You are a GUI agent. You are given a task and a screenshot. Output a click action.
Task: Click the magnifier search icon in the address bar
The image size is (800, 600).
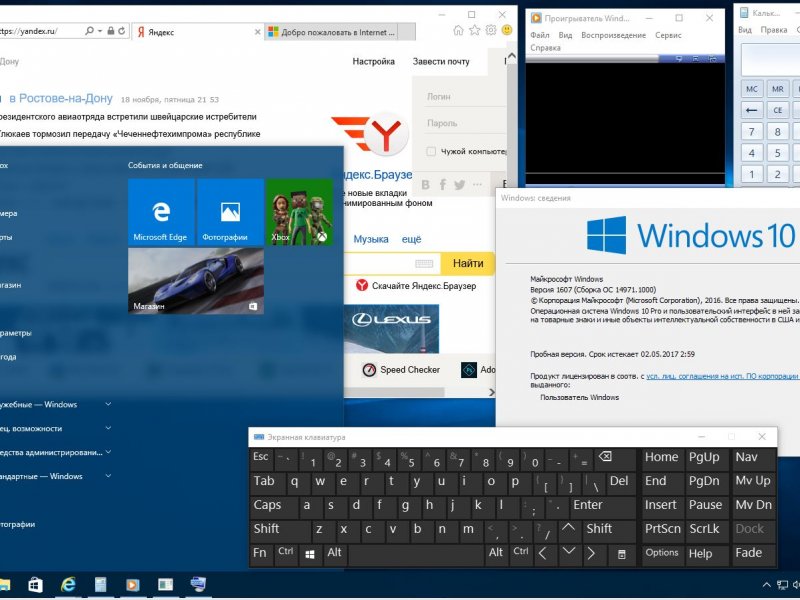point(90,31)
